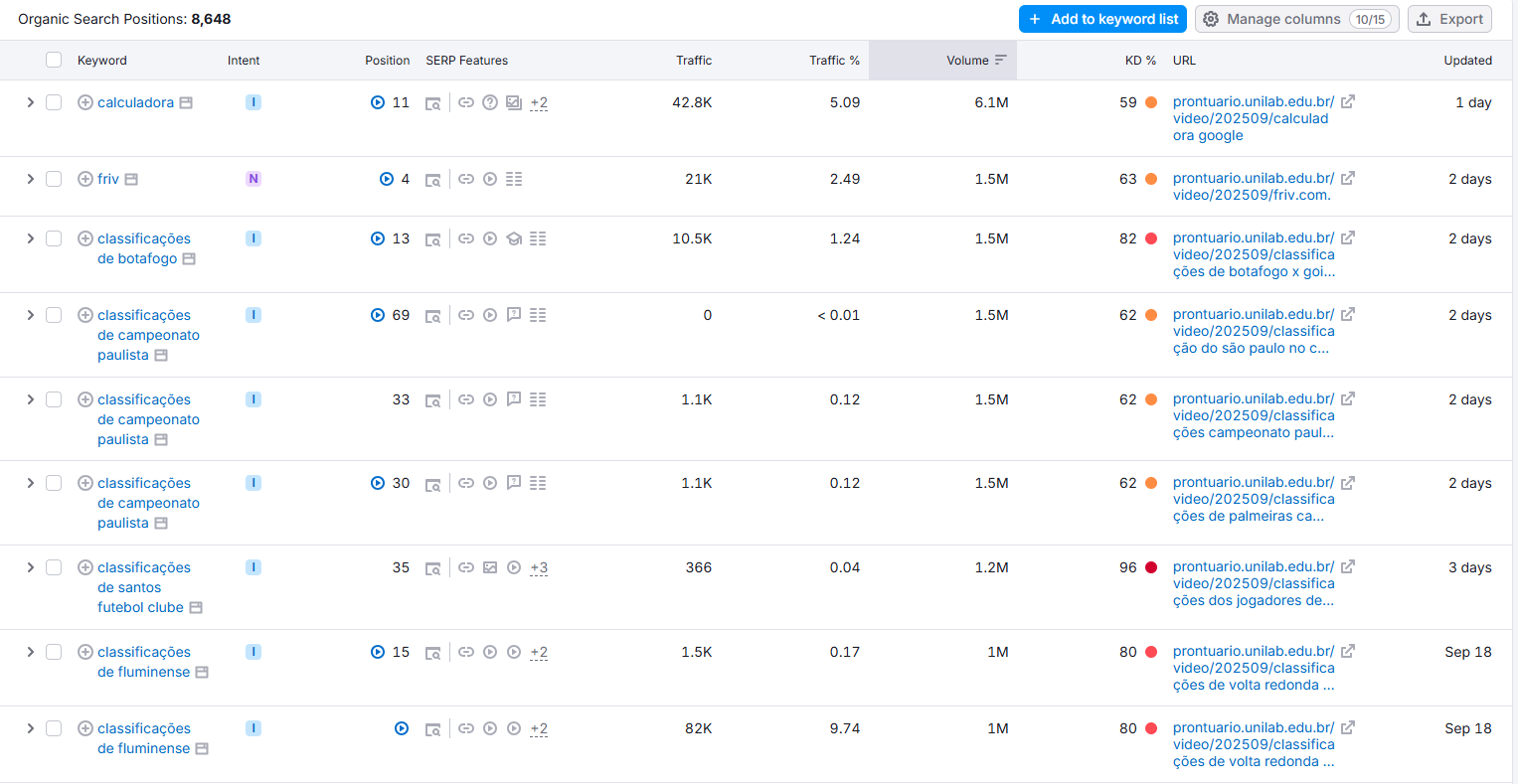Click SERP snapshot icon in classificações de santos row

[432, 568]
